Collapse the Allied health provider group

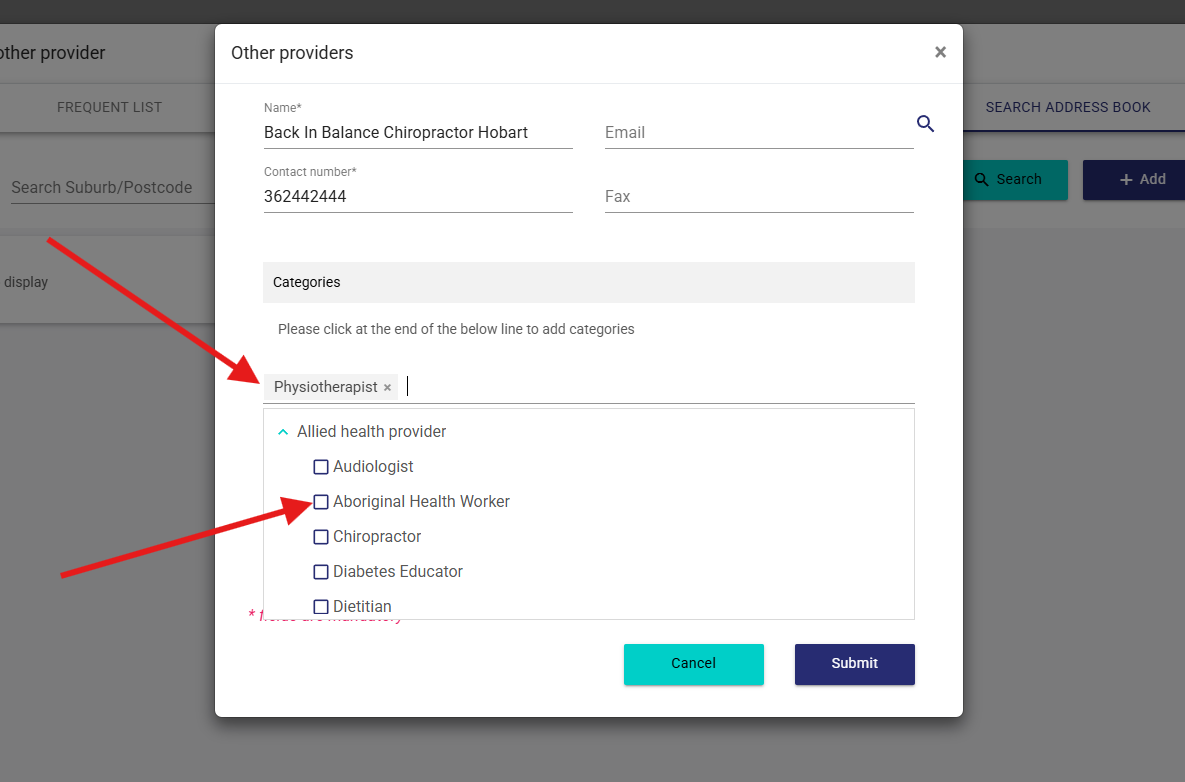tap(283, 432)
